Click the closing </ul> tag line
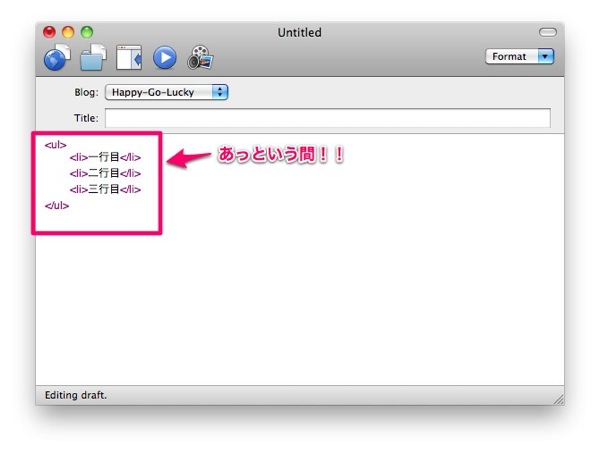Image resolution: width=600 pixels, height=454 pixels. pos(57,206)
